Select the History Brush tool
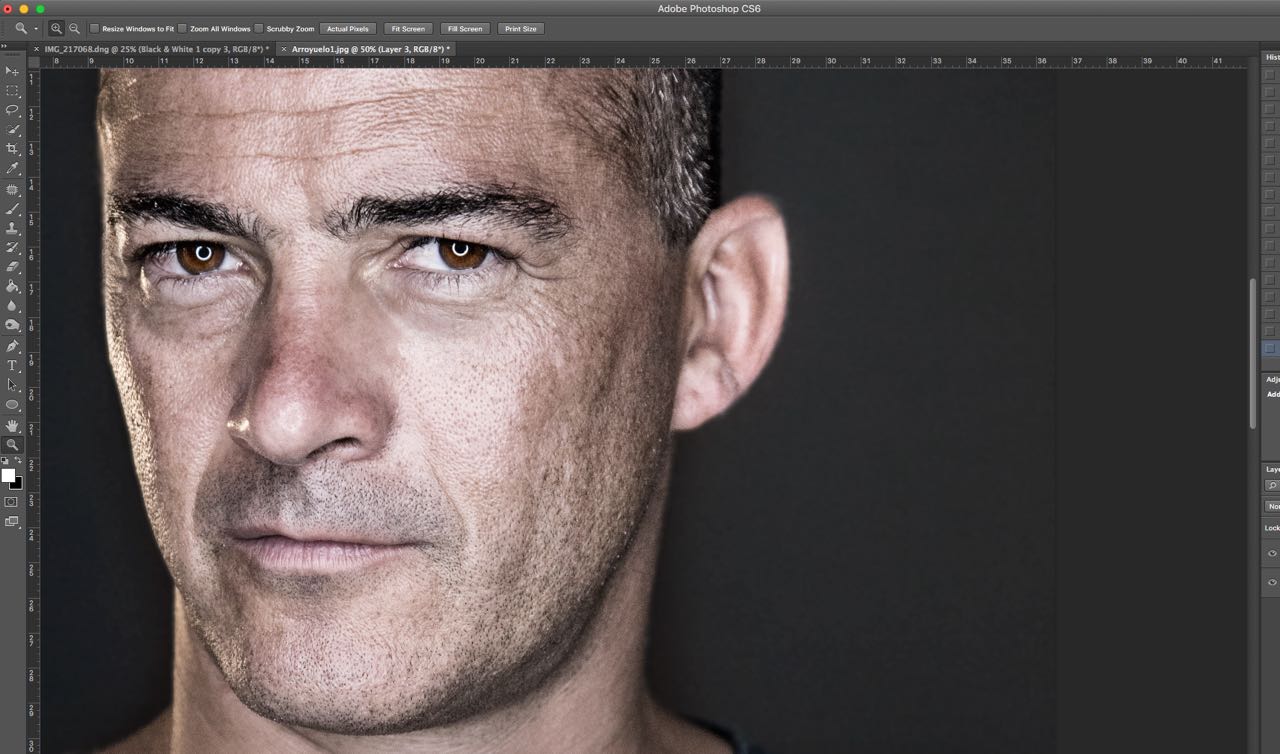 pos(12,247)
